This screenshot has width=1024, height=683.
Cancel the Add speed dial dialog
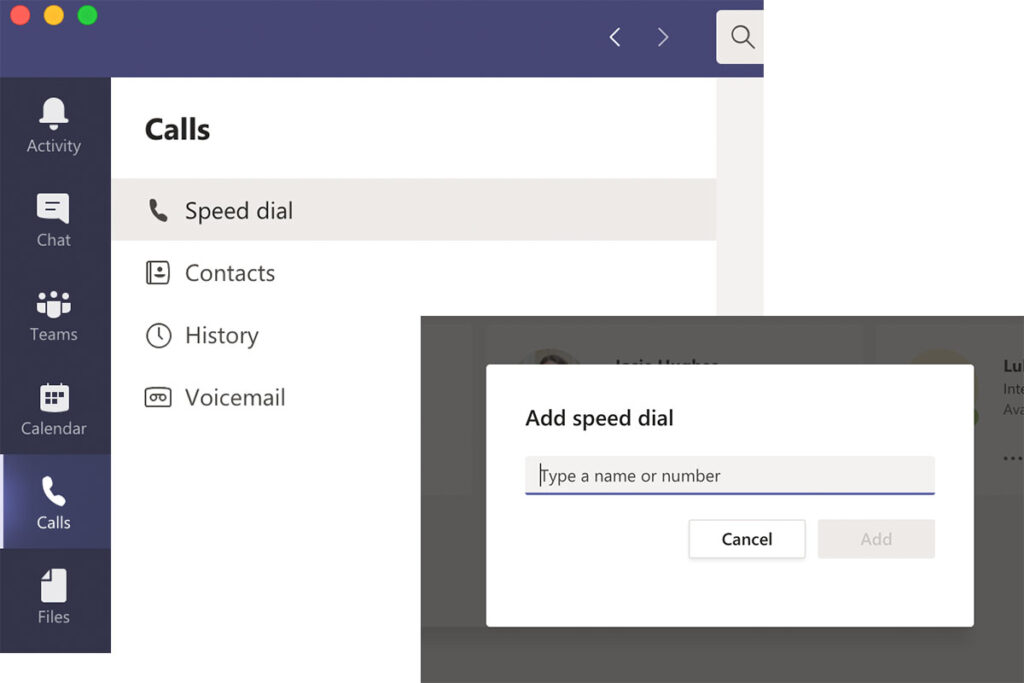point(746,539)
